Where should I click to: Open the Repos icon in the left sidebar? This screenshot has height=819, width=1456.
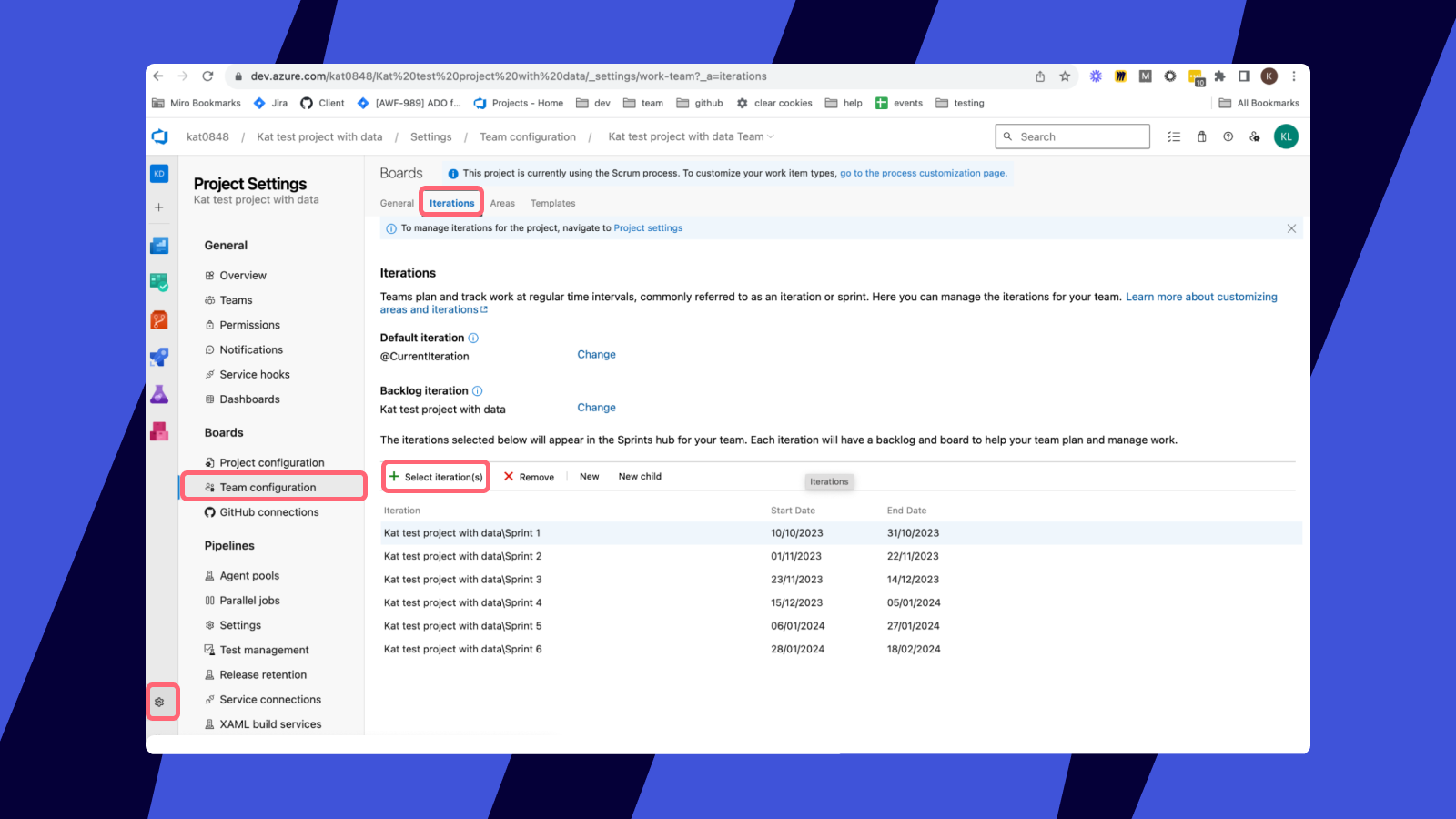[159, 319]
